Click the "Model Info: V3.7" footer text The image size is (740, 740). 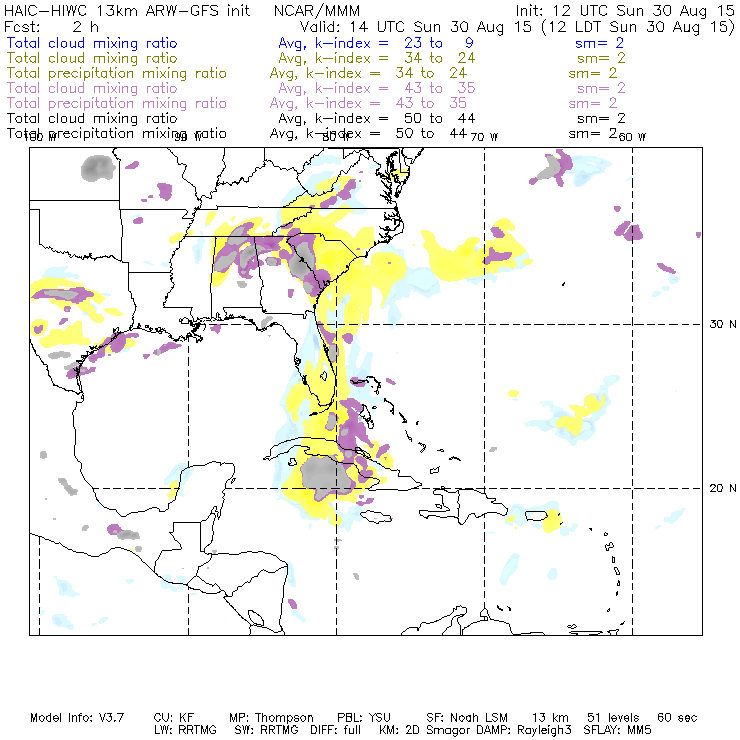click(x=77, y=718)
